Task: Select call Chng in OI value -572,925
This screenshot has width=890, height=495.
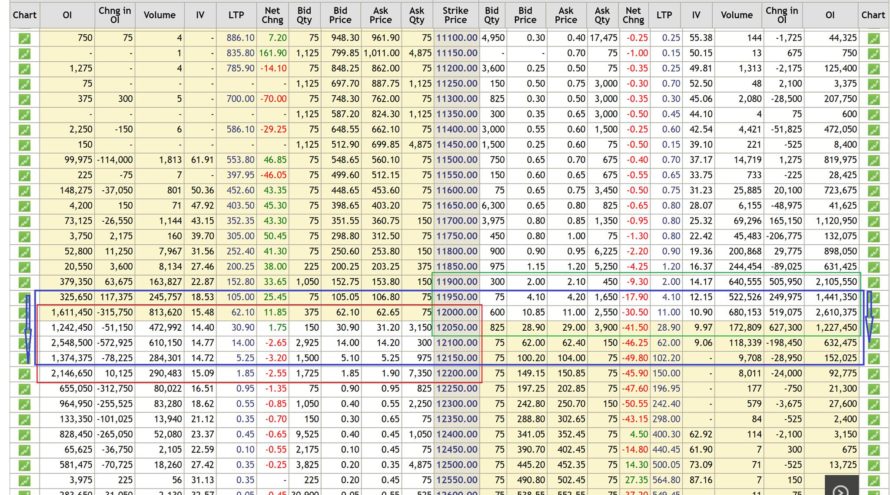Action: click(x=115, y=343)
